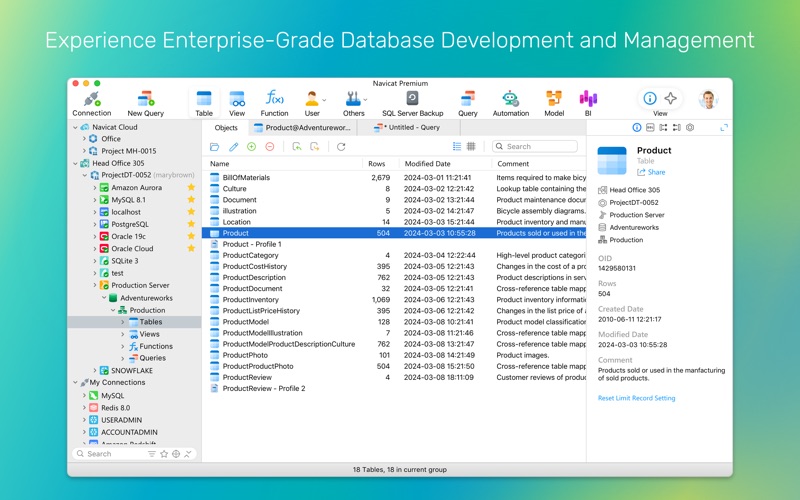Click the Design Table pencil icon
Image resolution: width=800 pixels, height=500 pixels.
[x=233, y=147]
